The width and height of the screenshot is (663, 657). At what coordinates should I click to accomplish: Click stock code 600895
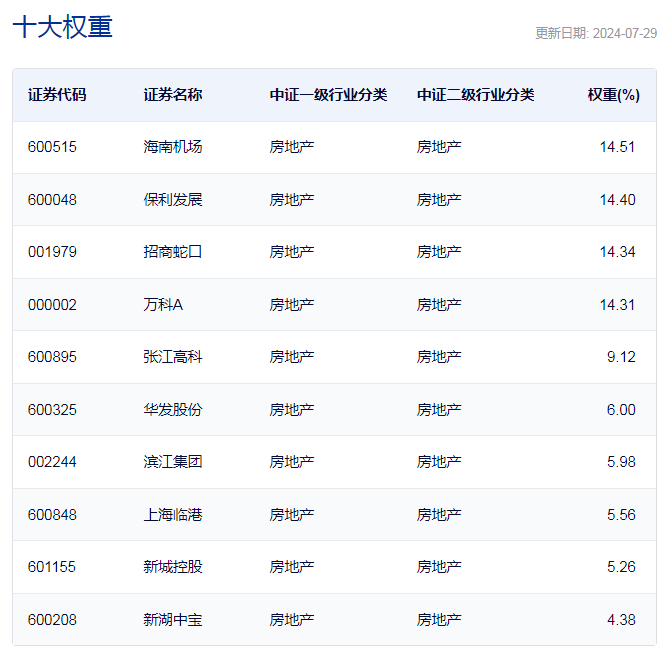pyautogui.click(x=52, y=357)
